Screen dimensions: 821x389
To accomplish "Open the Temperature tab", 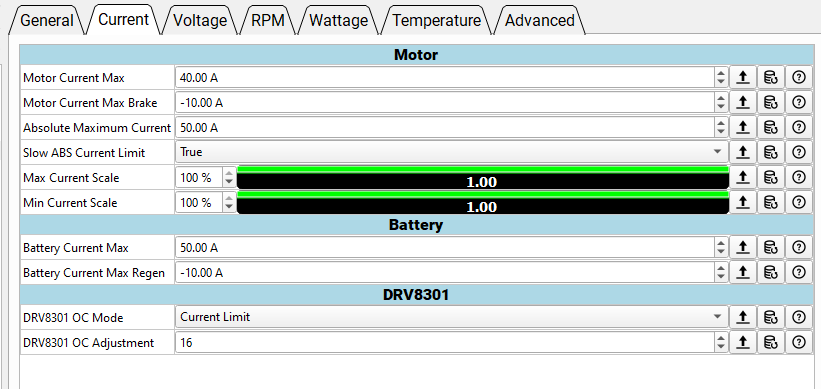I will [436, 20].
